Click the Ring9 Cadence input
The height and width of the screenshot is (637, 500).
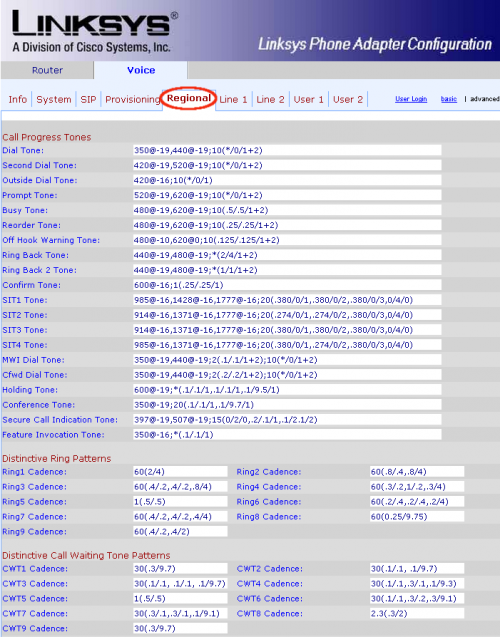(x=180, y=531)
